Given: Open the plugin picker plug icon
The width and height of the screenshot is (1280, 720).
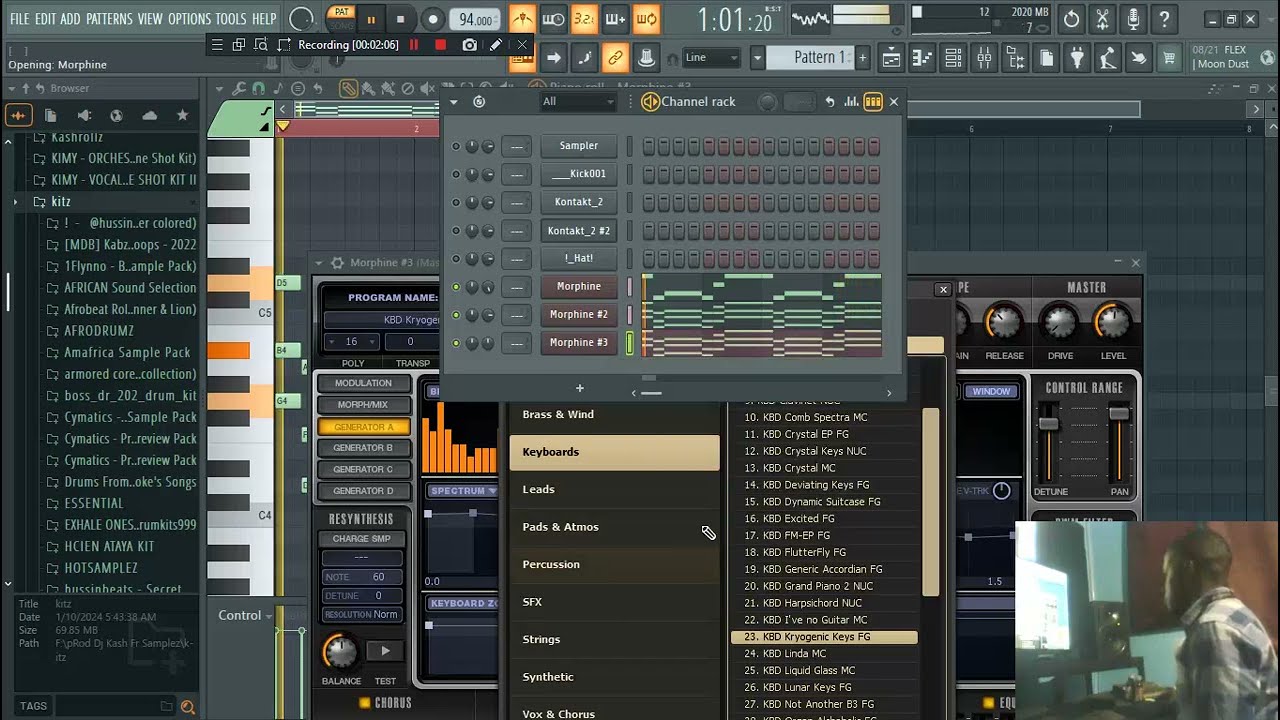Looking at the screenshot, I should click(x=1077, y=58).
